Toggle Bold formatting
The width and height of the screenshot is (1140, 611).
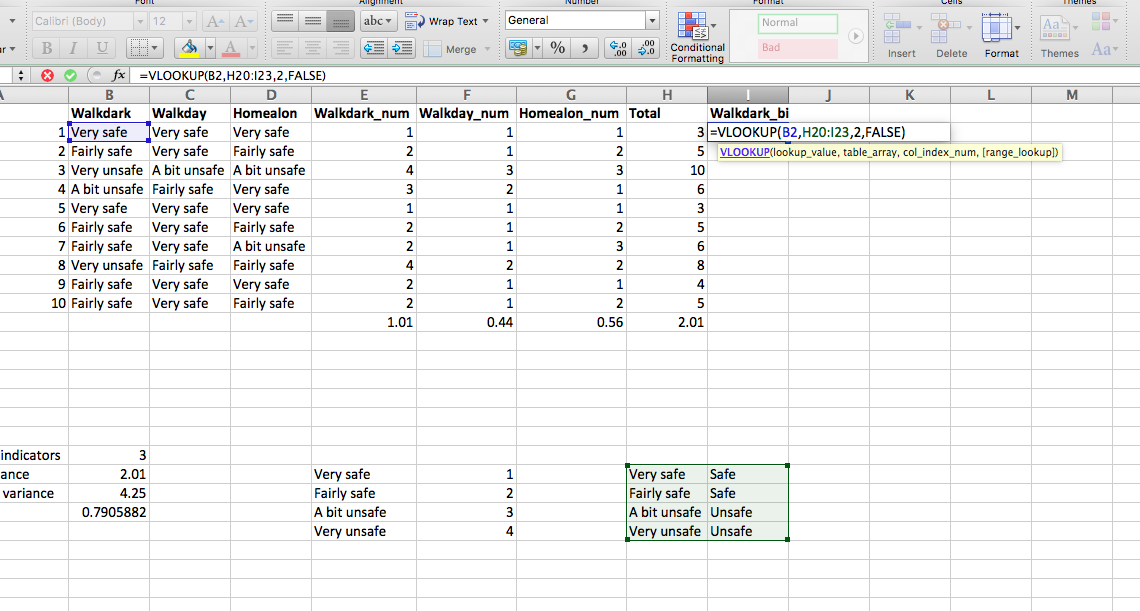click(46, 48)
